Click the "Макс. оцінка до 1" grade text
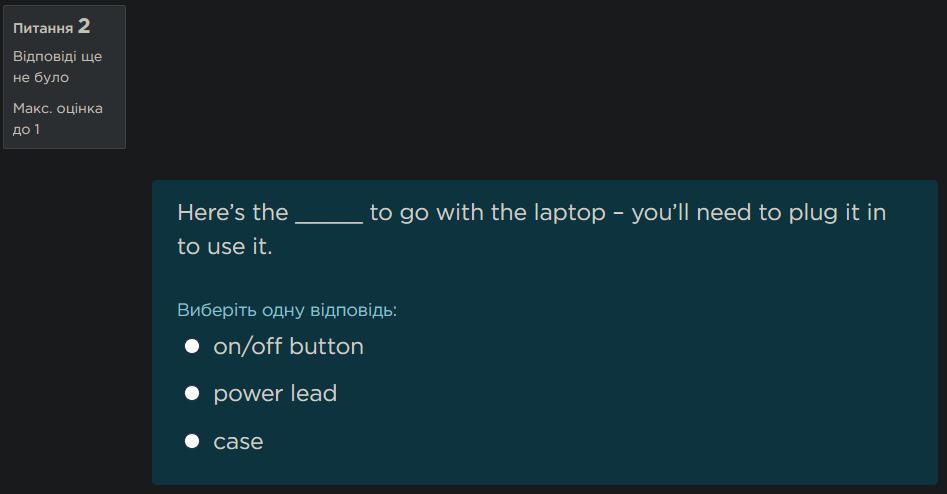947x494 pixels. point(57,119)
